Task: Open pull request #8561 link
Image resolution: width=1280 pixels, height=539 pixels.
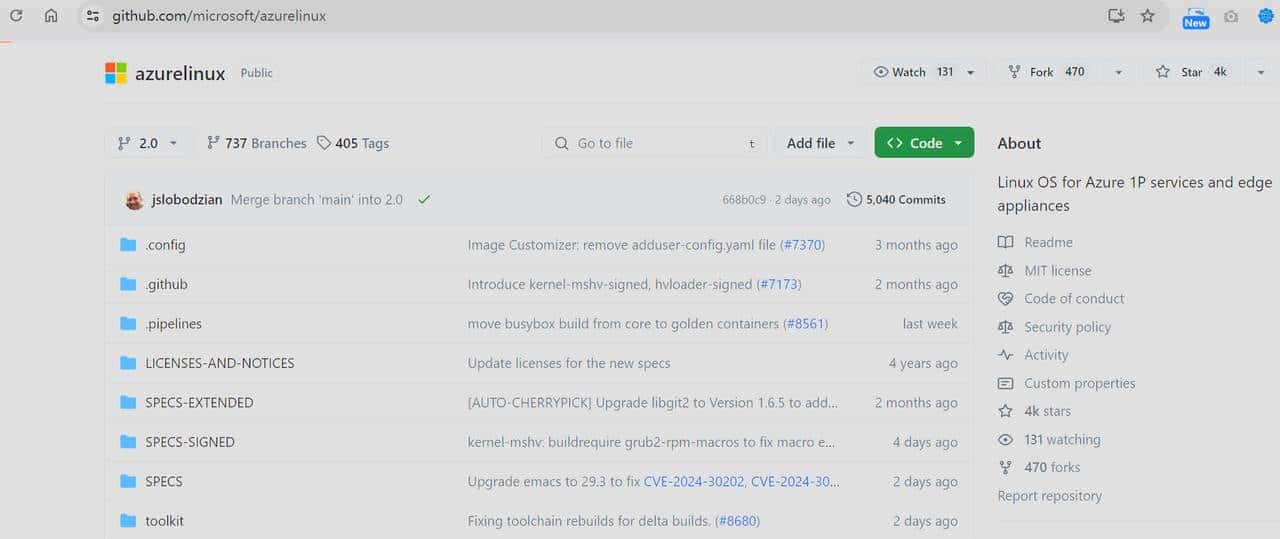Action: tap(806, 324)
